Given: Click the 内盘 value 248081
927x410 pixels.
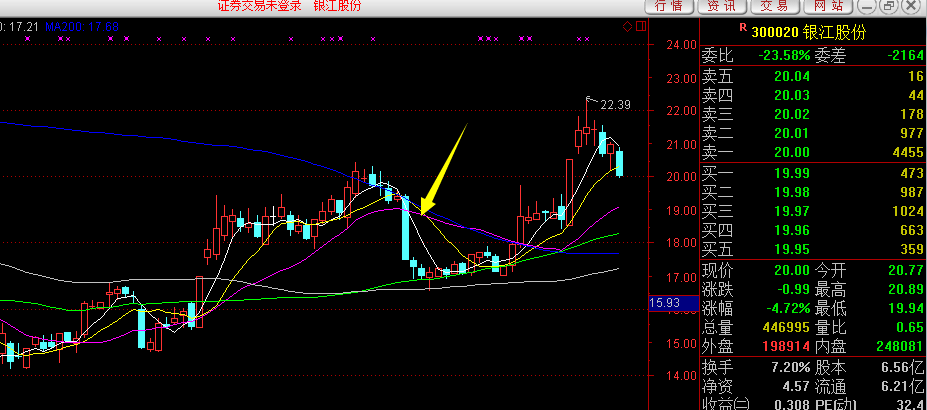Looking at the screenshot, I should tap(898, 347).
